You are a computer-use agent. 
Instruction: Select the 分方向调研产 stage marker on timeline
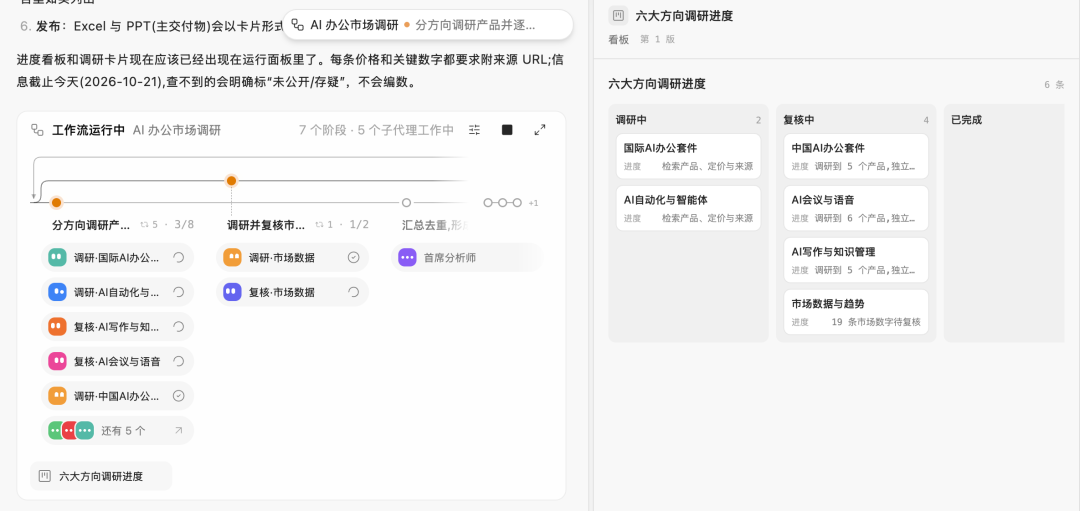[x=56, y=202]
